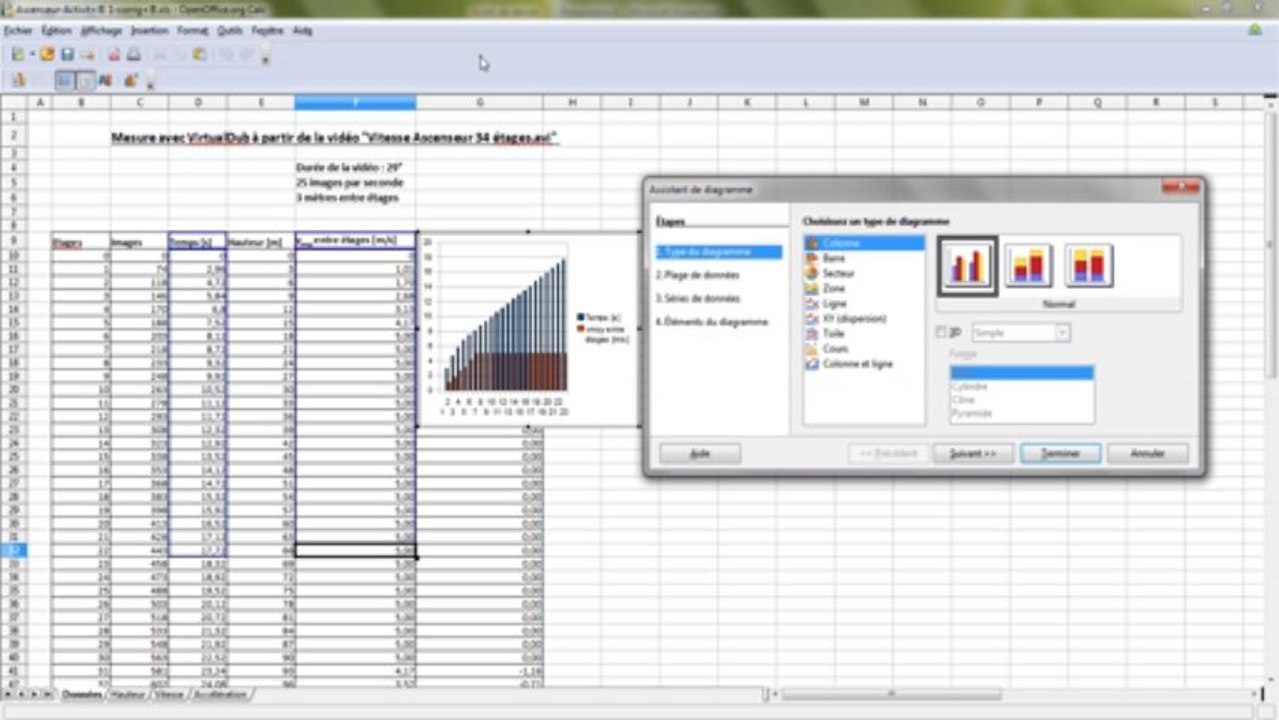Go to step 1 Type du diagramme
Screen dimensions: 1279x720
(x=718, y=252)
